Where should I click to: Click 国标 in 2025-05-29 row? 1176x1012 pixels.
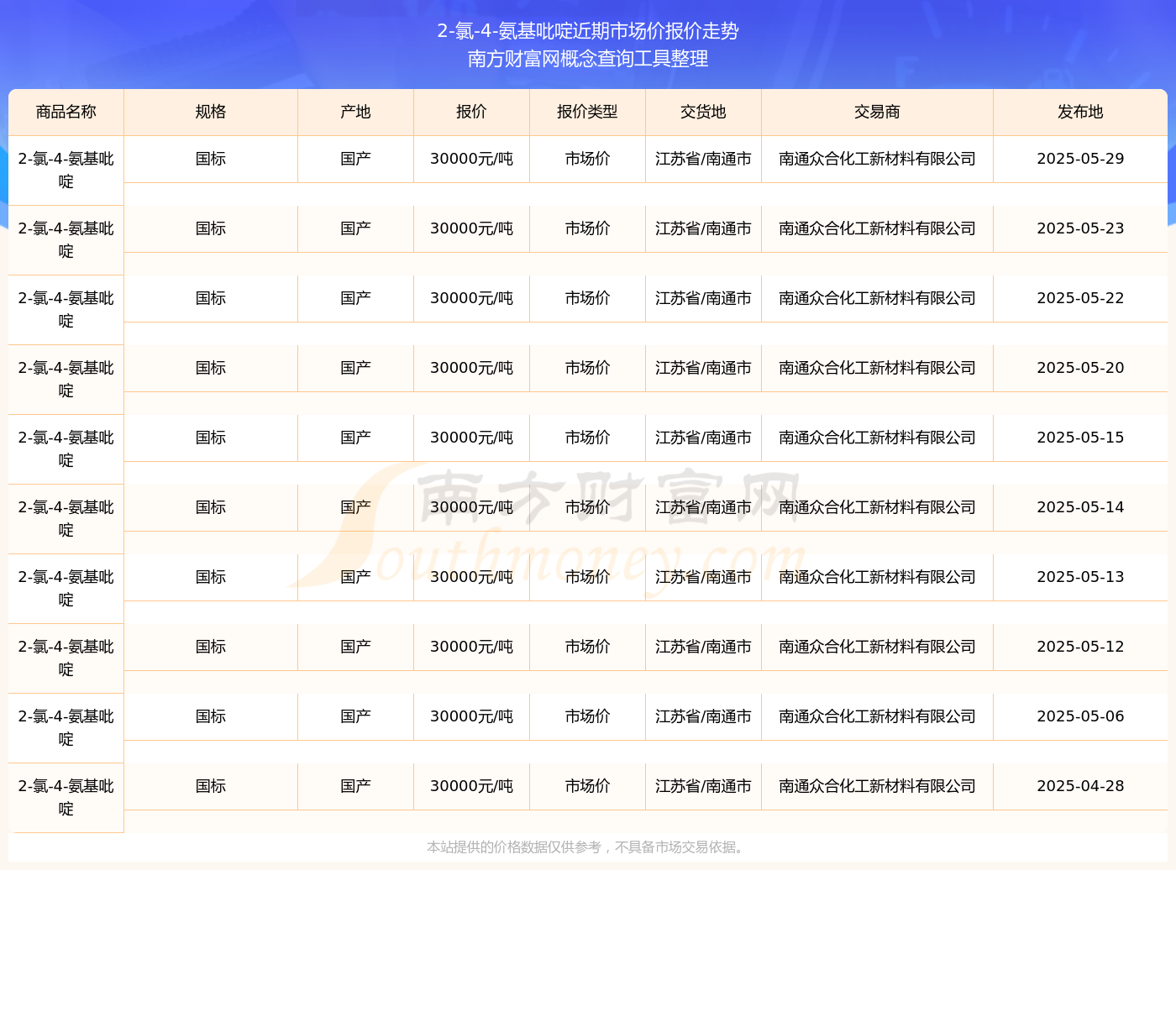coord(211,159)
